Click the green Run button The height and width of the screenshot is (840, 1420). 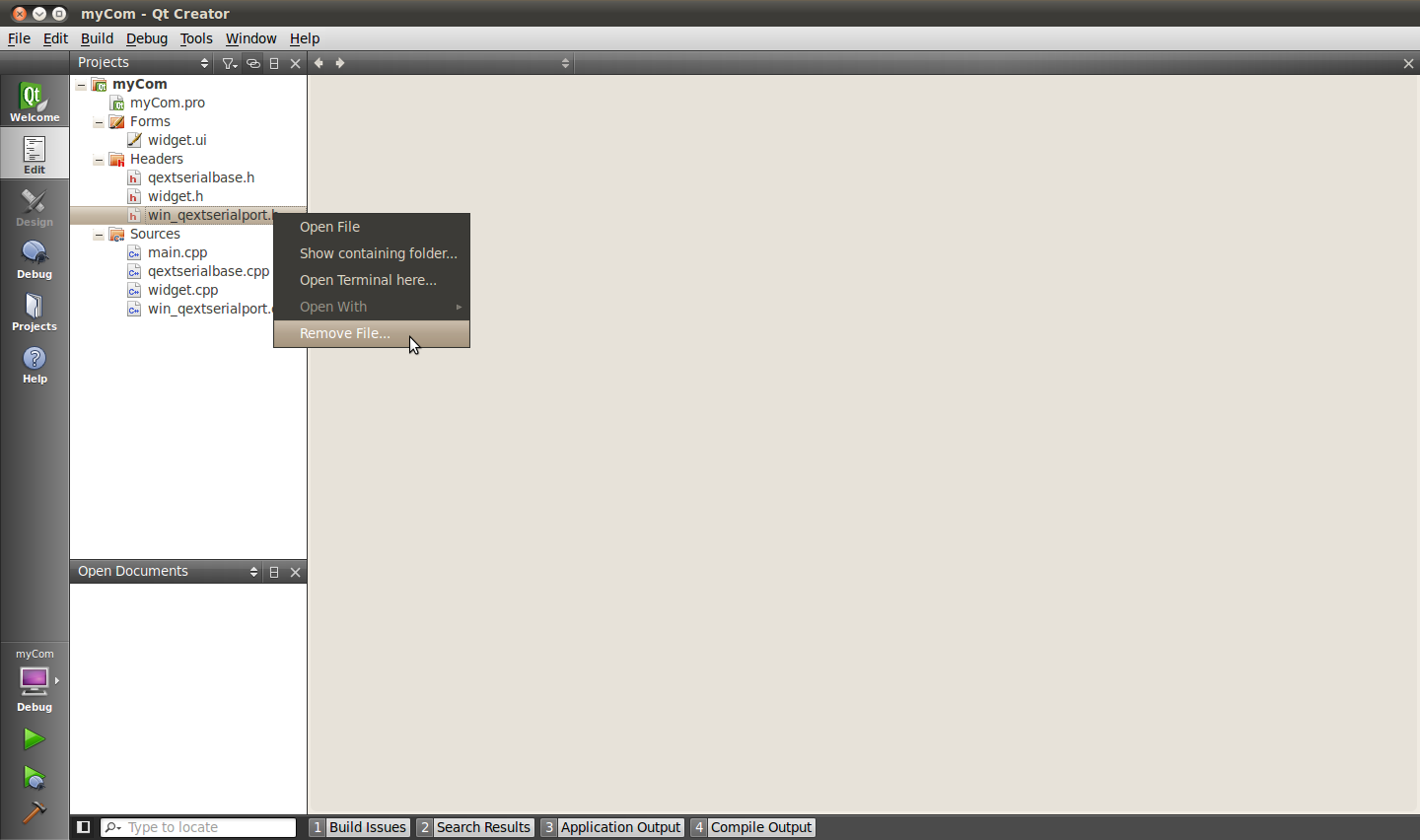point(35,738)
